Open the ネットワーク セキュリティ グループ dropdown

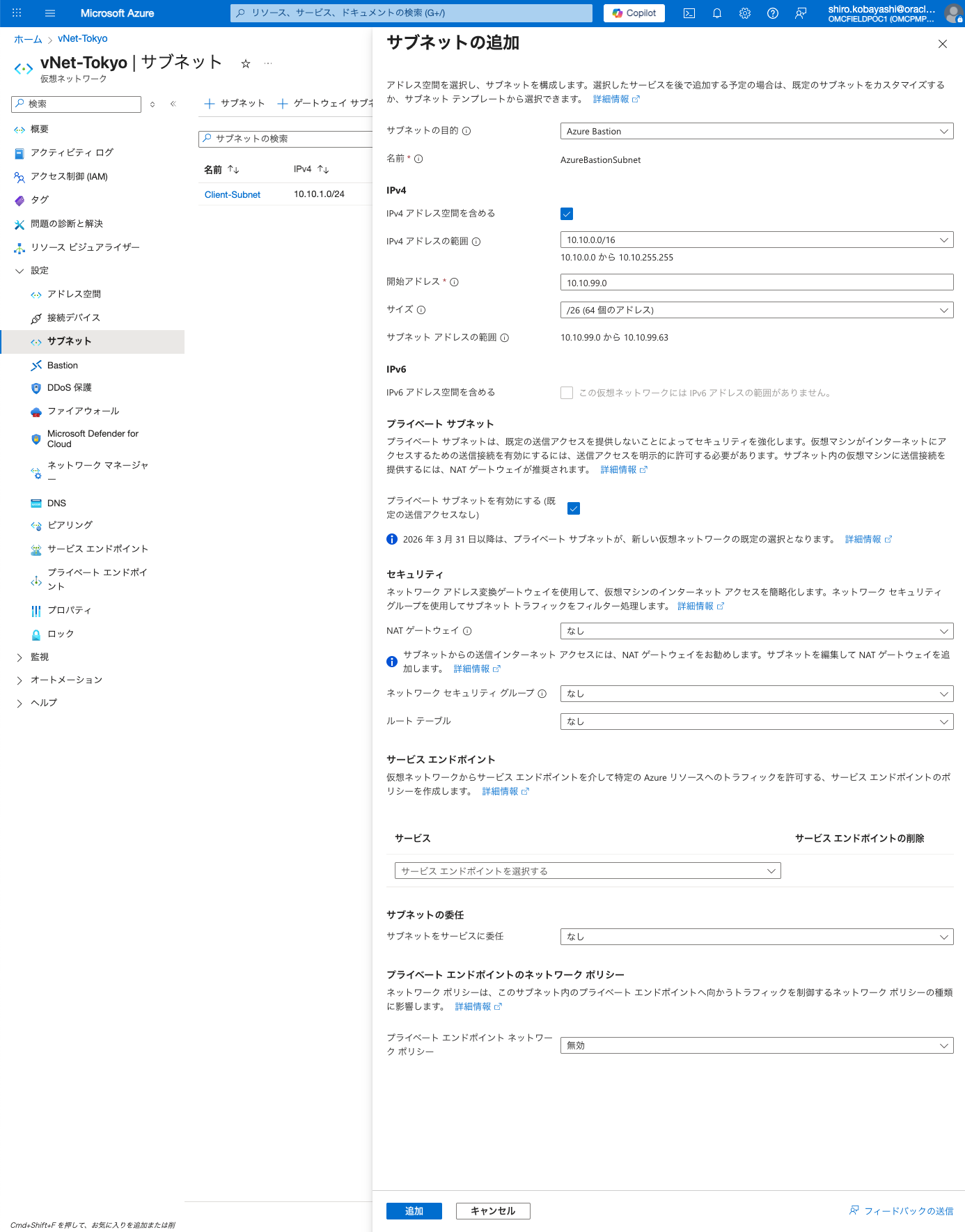click(x=757, y=694)
